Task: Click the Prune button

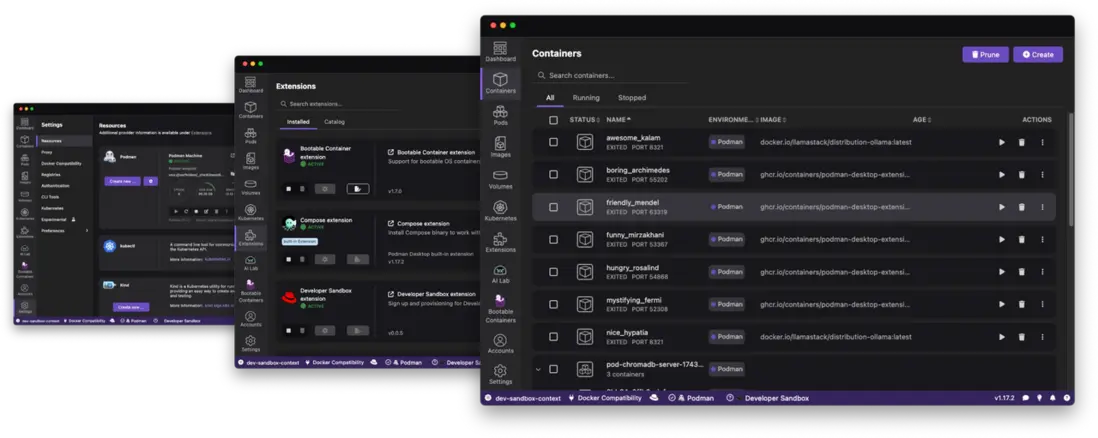Action: 985,55
